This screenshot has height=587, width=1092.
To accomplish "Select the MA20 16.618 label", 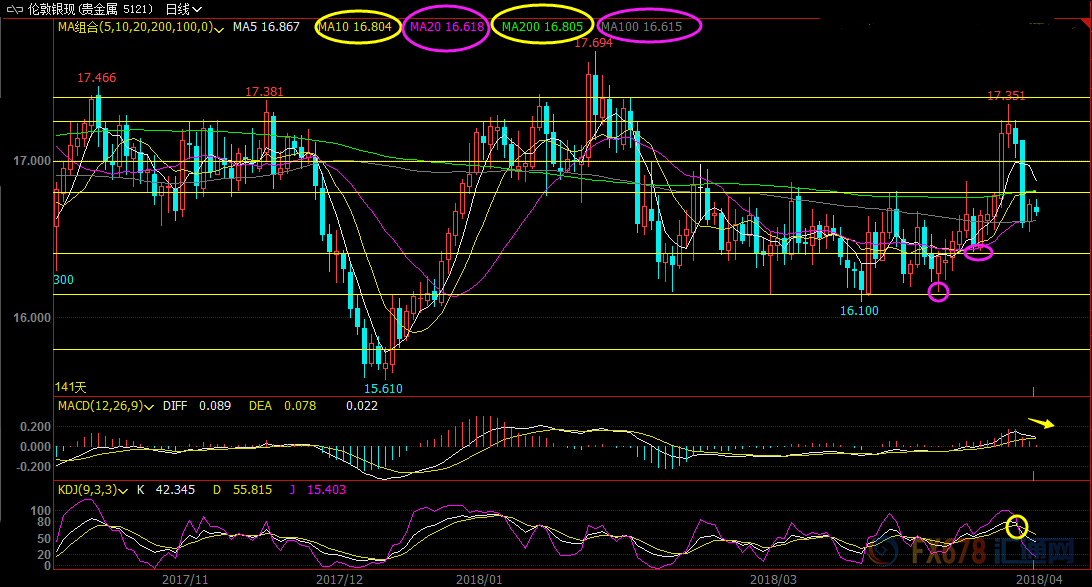I will coord(446,27).
